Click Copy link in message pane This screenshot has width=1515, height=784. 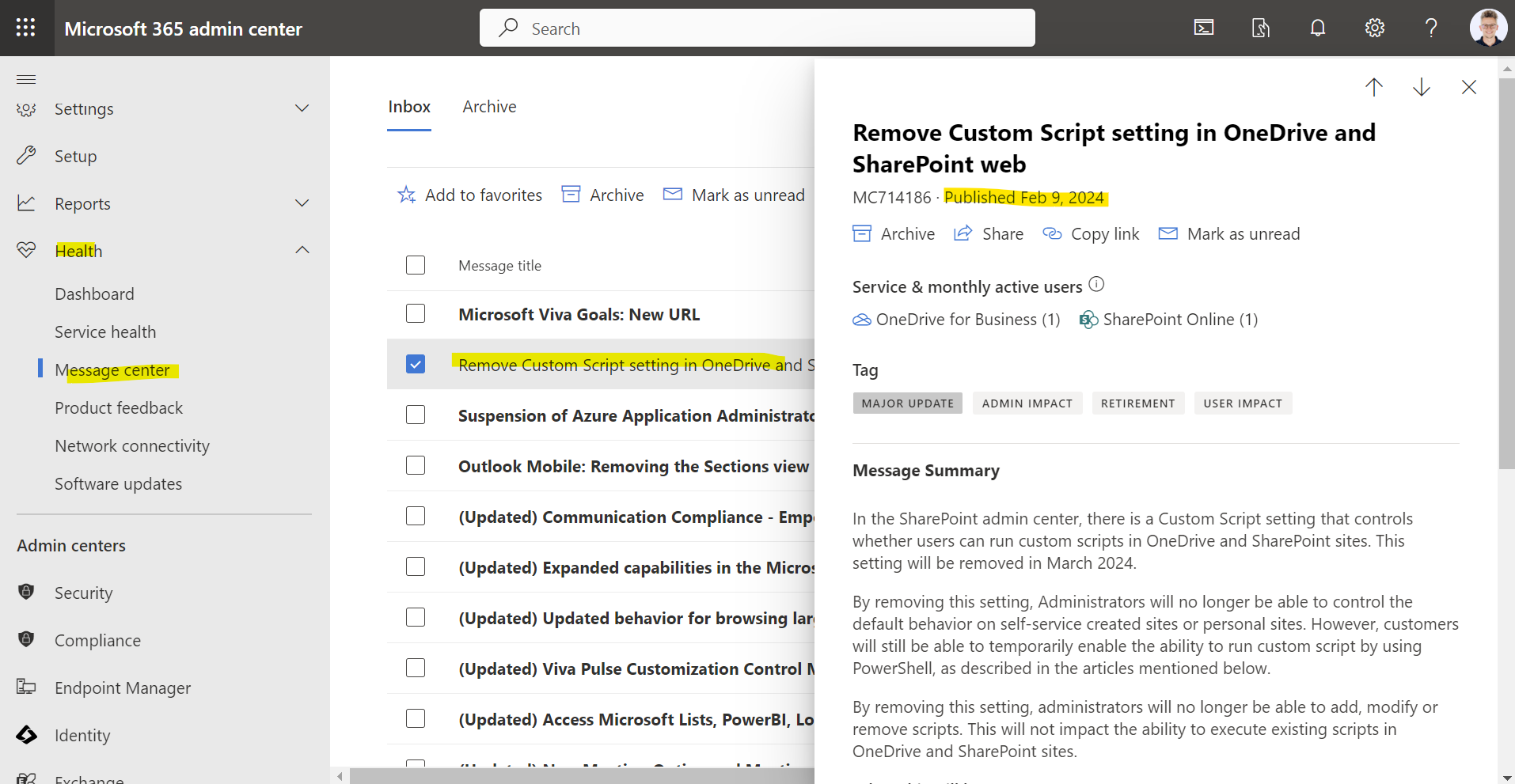[1091, 234]
